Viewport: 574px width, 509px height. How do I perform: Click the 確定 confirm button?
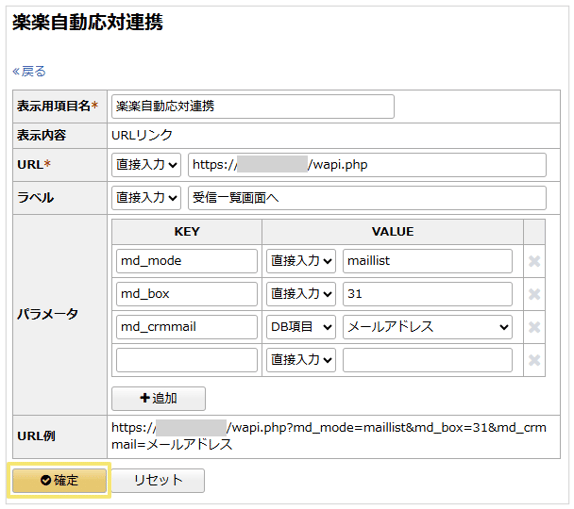59,480
